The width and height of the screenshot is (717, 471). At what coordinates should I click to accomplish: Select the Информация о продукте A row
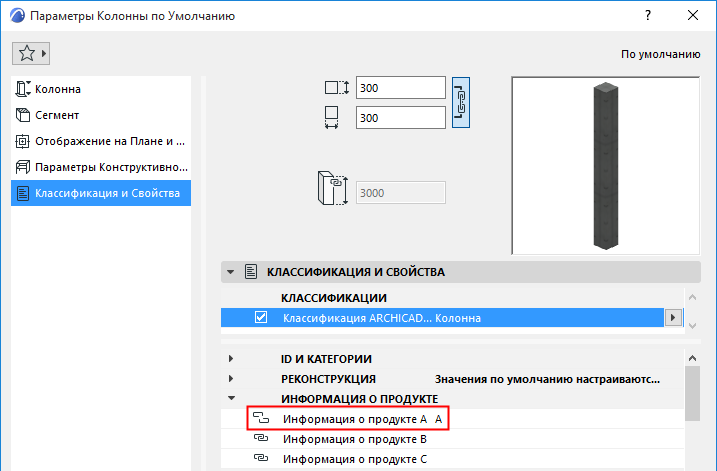tap(452, 419)
